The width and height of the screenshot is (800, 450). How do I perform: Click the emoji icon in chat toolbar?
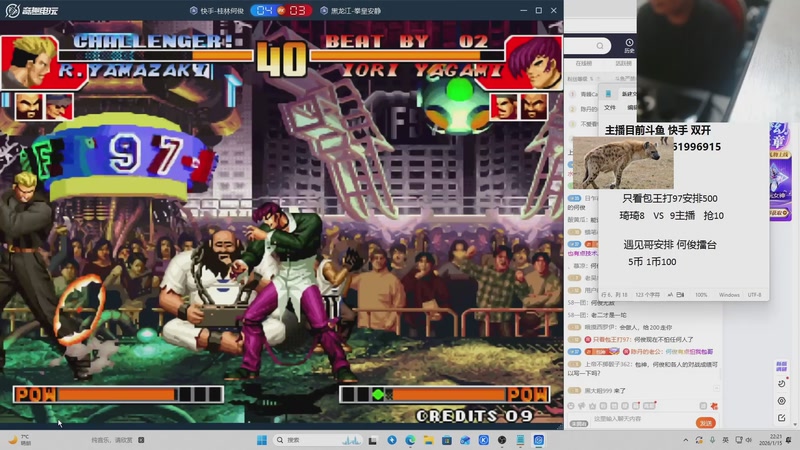pyautogui.click(x=571, y=406)
